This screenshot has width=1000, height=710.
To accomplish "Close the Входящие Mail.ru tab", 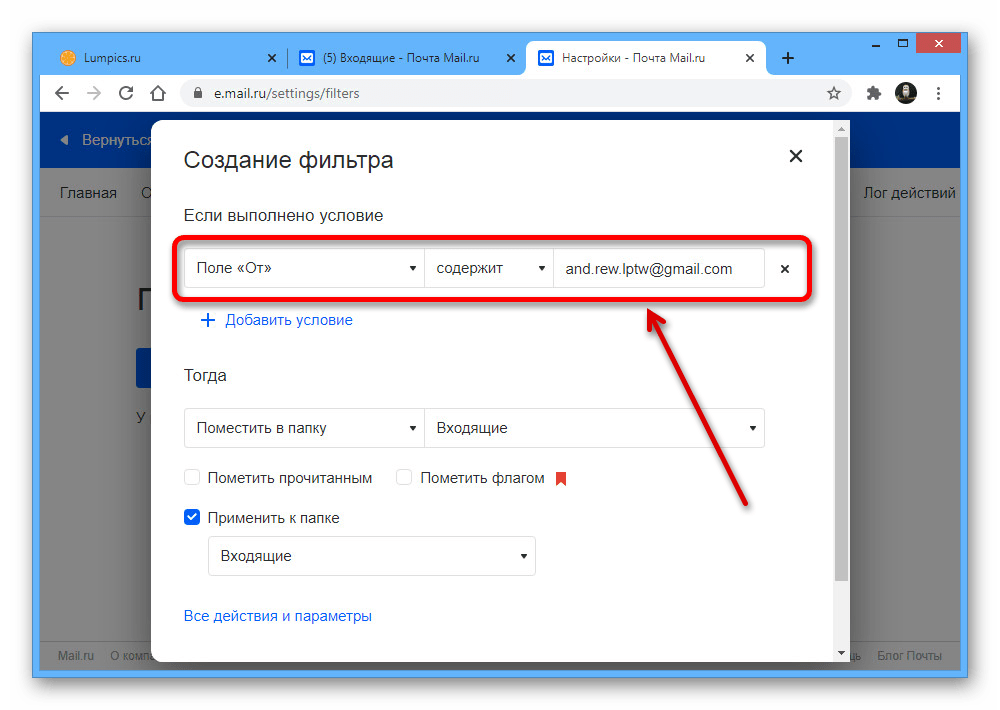I will [511, 58].
